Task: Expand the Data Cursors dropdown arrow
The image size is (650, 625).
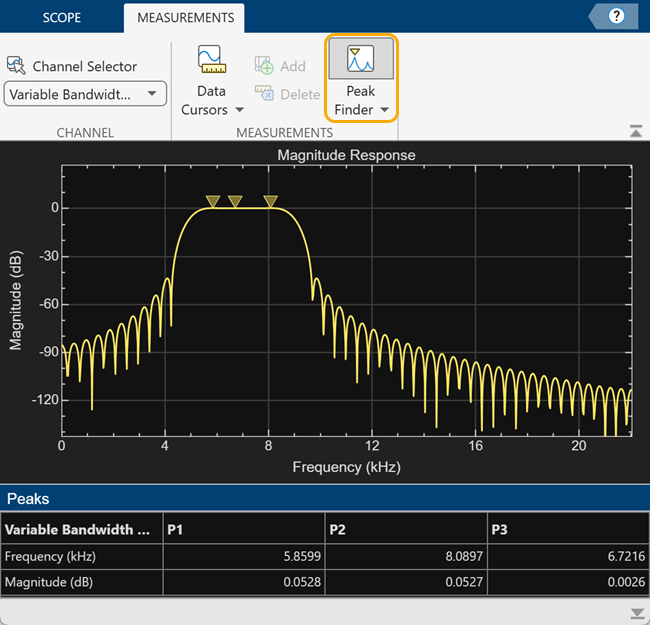Action: click(240, 110)
